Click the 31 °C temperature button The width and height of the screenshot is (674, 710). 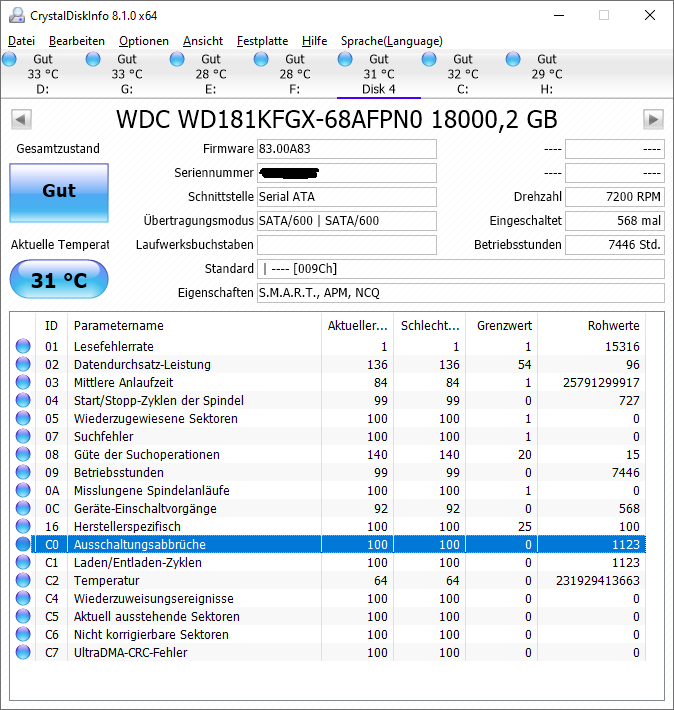coord(59,279)
